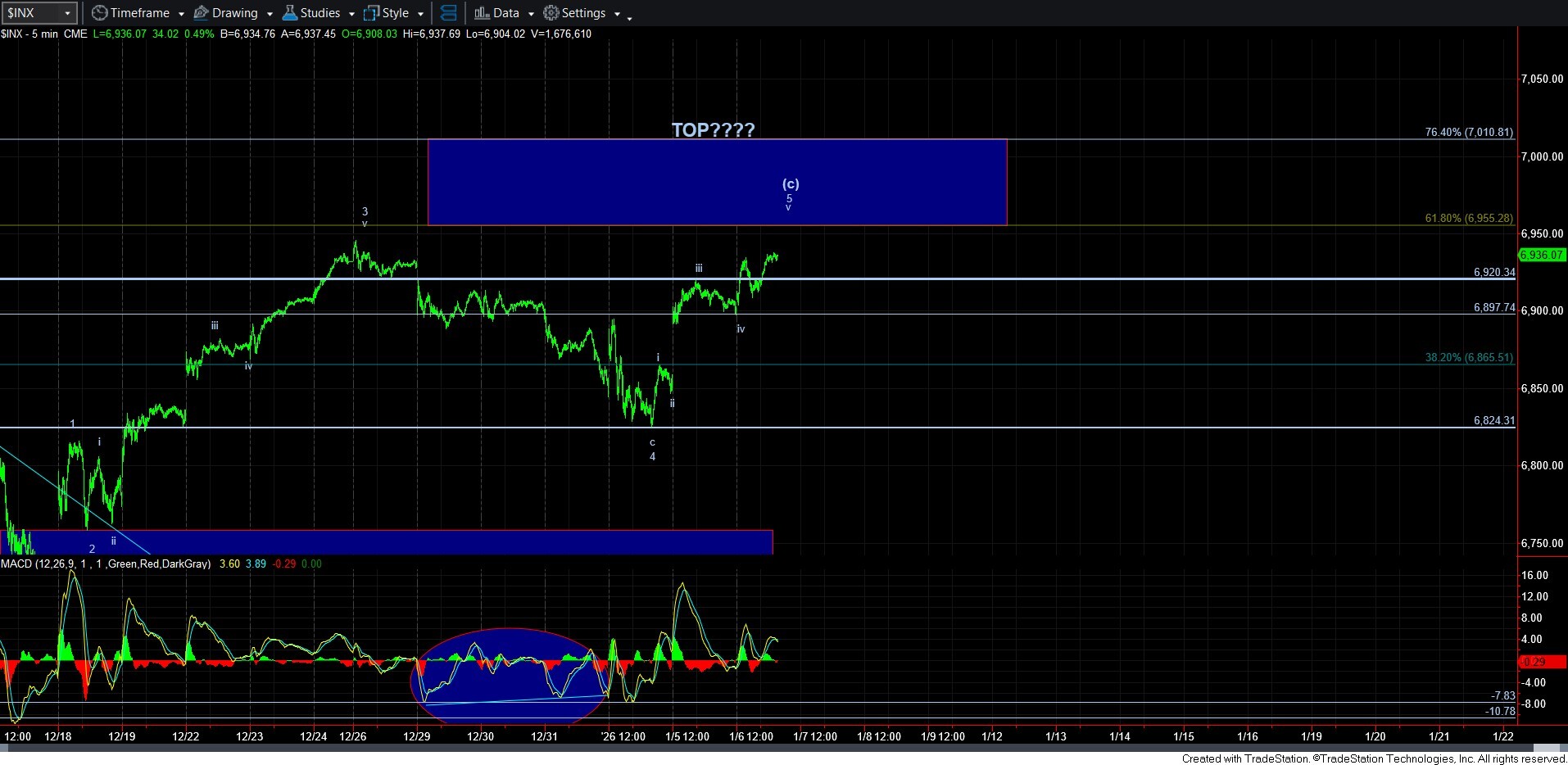Screen dimensions: 1568x765
Task: Open the toolbar overflow arrow after Settings
Action: [629, 17]
